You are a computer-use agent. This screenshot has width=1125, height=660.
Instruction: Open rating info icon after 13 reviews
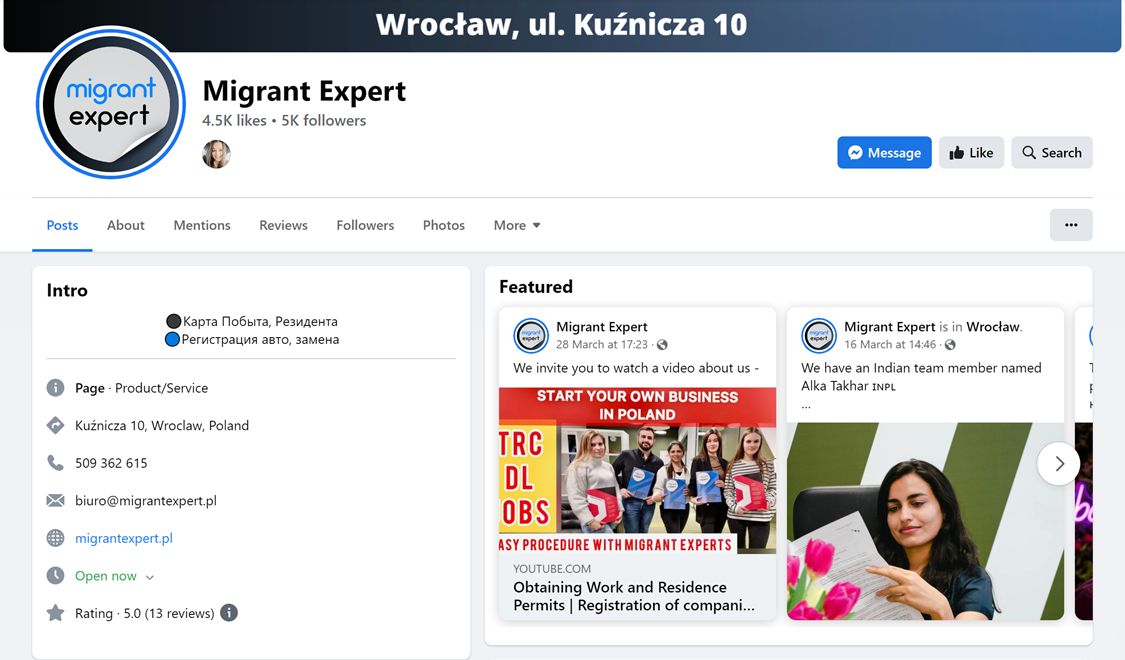[229, 613]
